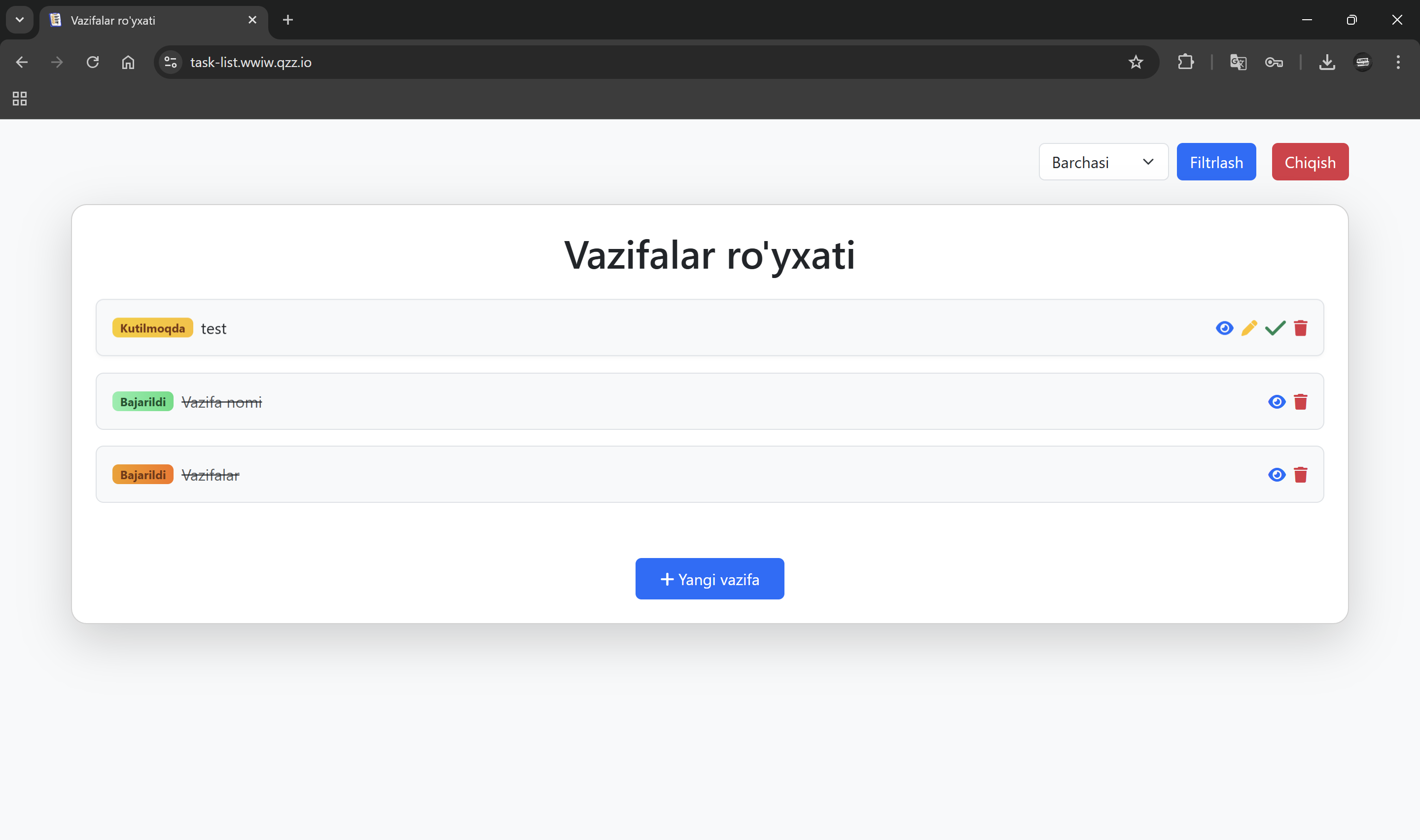The width and height of the screenshot is (1420, 840).
Task: Remove the Vazifalar task via trash icon
Action: point(1301,475)
